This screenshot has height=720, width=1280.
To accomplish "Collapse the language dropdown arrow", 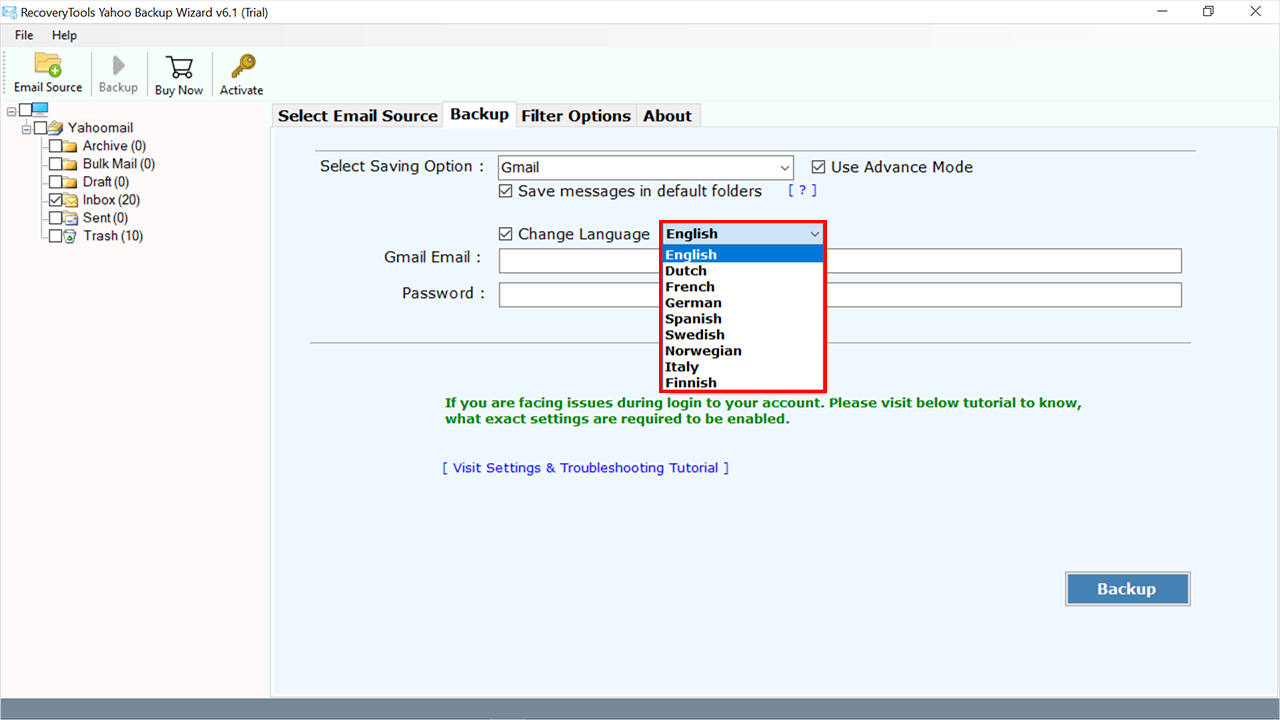I will [x=814, y=234].
